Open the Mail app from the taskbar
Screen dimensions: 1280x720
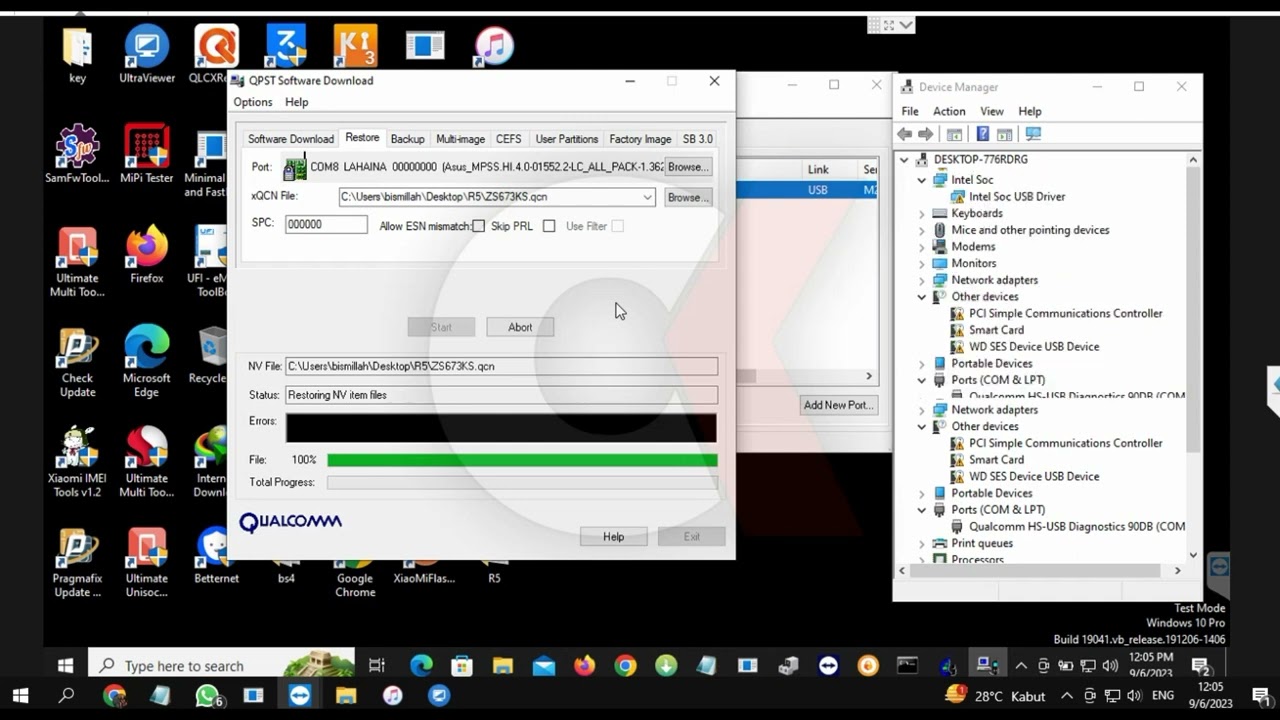[x=543, y=666]
